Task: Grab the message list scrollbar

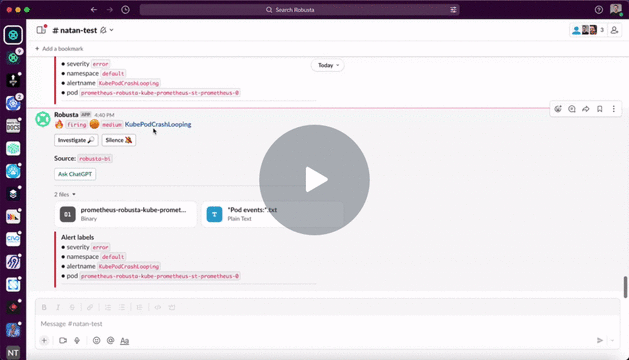Action: pyautogui.click(x=625, y=287)
